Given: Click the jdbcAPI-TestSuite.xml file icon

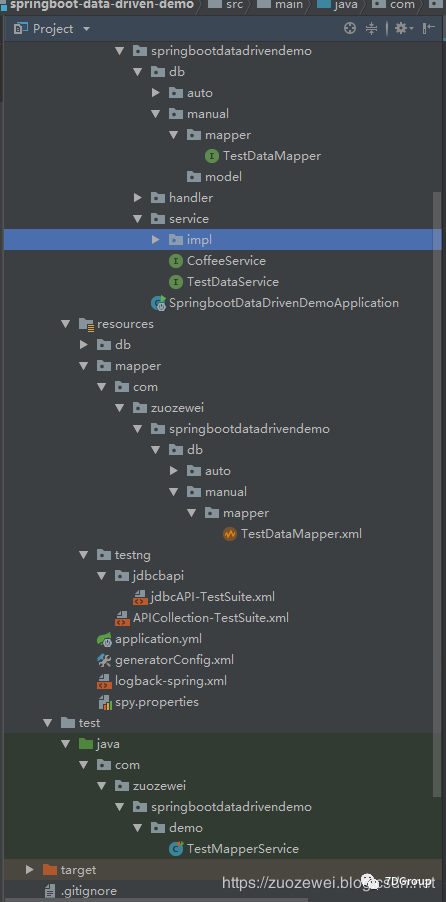Looking at the screenshot, I should pos(140,597).
